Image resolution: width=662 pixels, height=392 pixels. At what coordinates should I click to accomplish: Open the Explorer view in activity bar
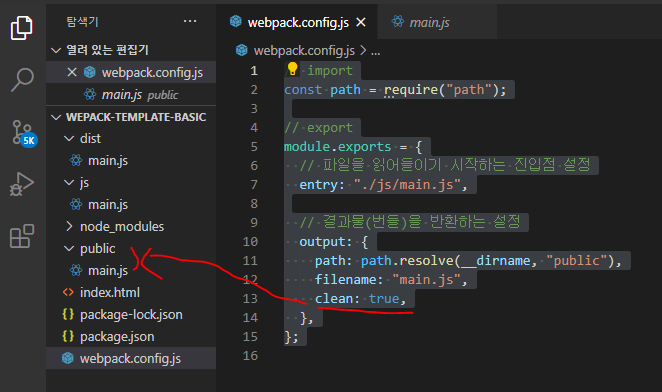click(x=22, y=28)
